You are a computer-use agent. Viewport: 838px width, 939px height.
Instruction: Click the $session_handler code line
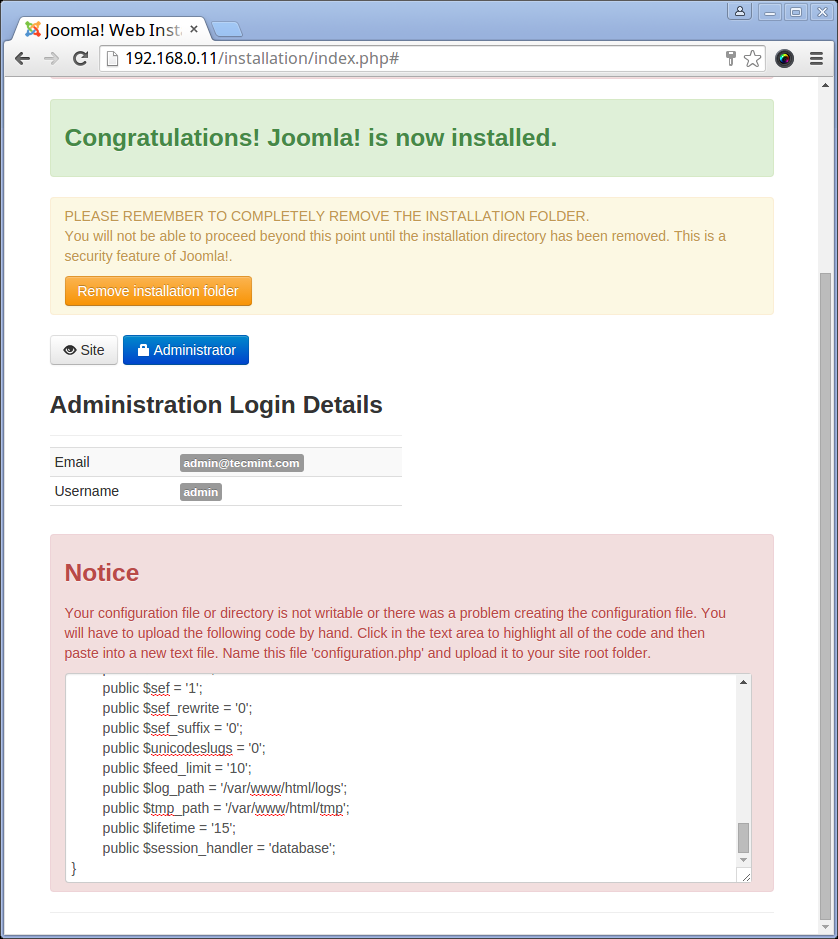(x=219, y=848)
